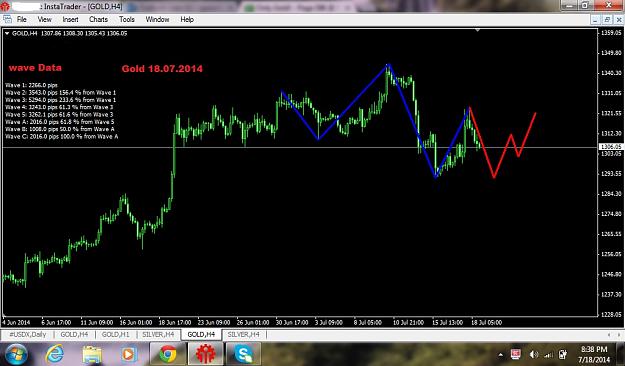
Task: Click the chart system menu icon beside File
Action: (7, 19)
